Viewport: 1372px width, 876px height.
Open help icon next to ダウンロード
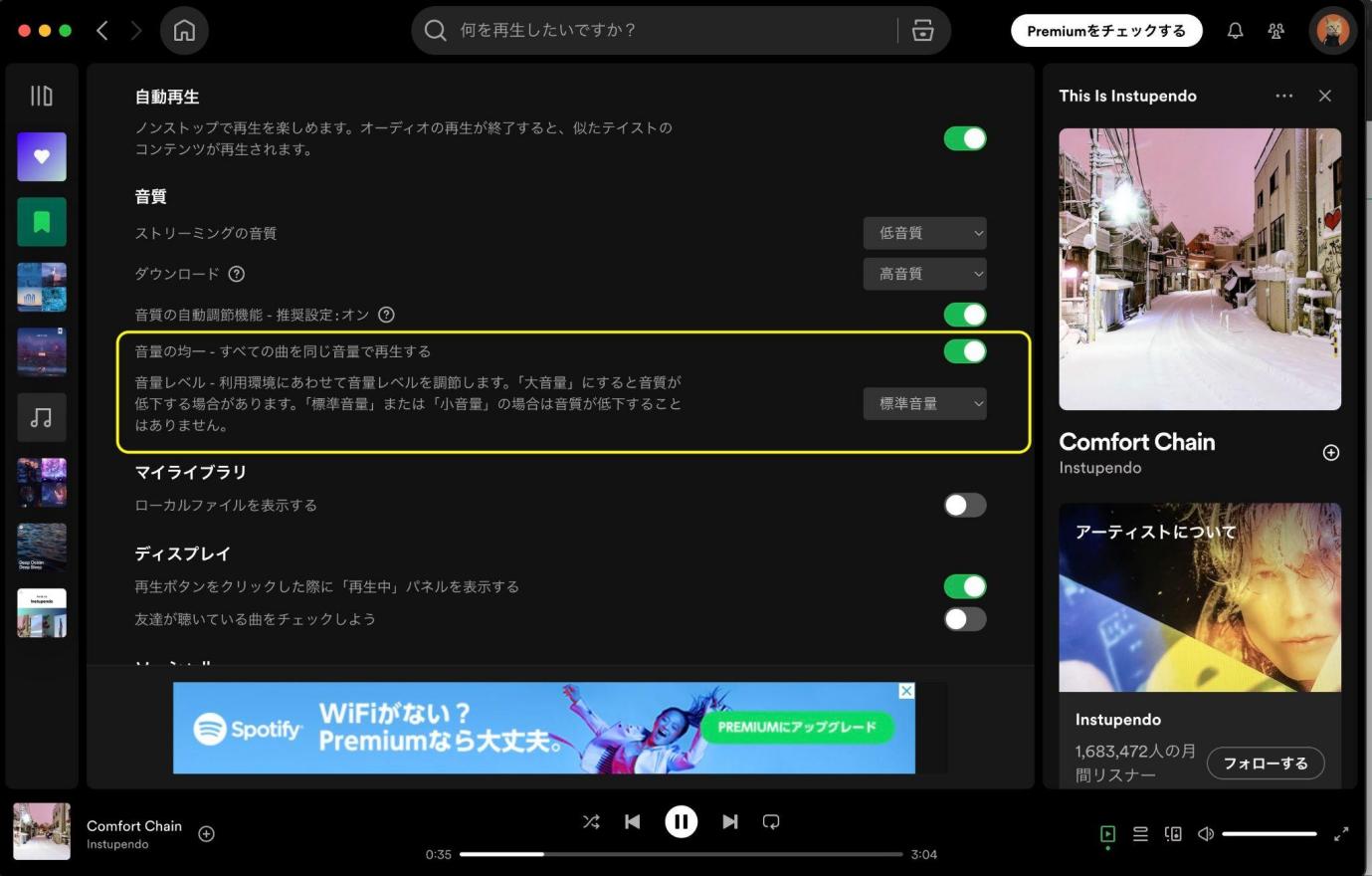[237, 274]
